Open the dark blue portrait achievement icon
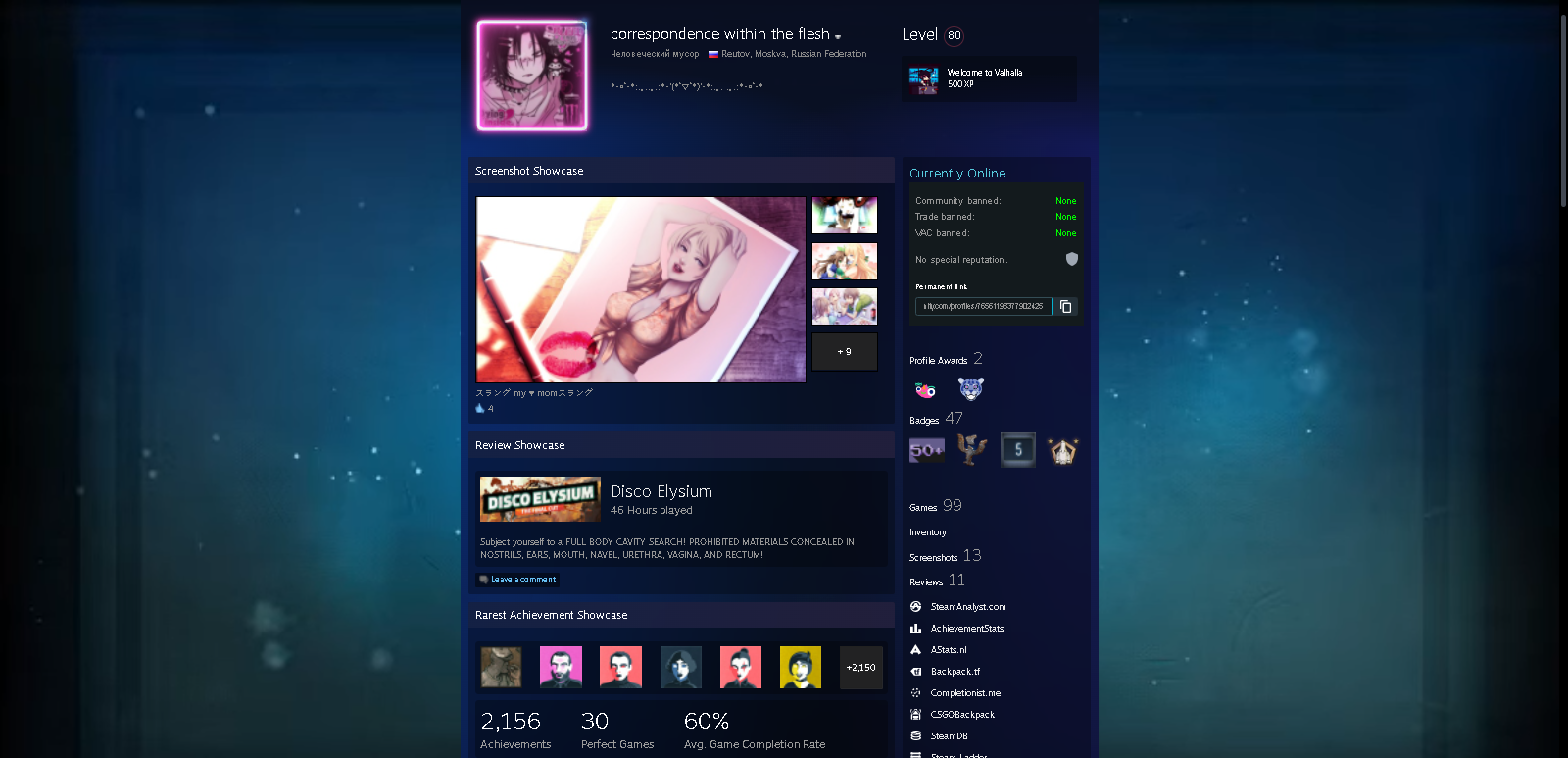The height and width of the screenshot is (758, 1568). (681, 668)
